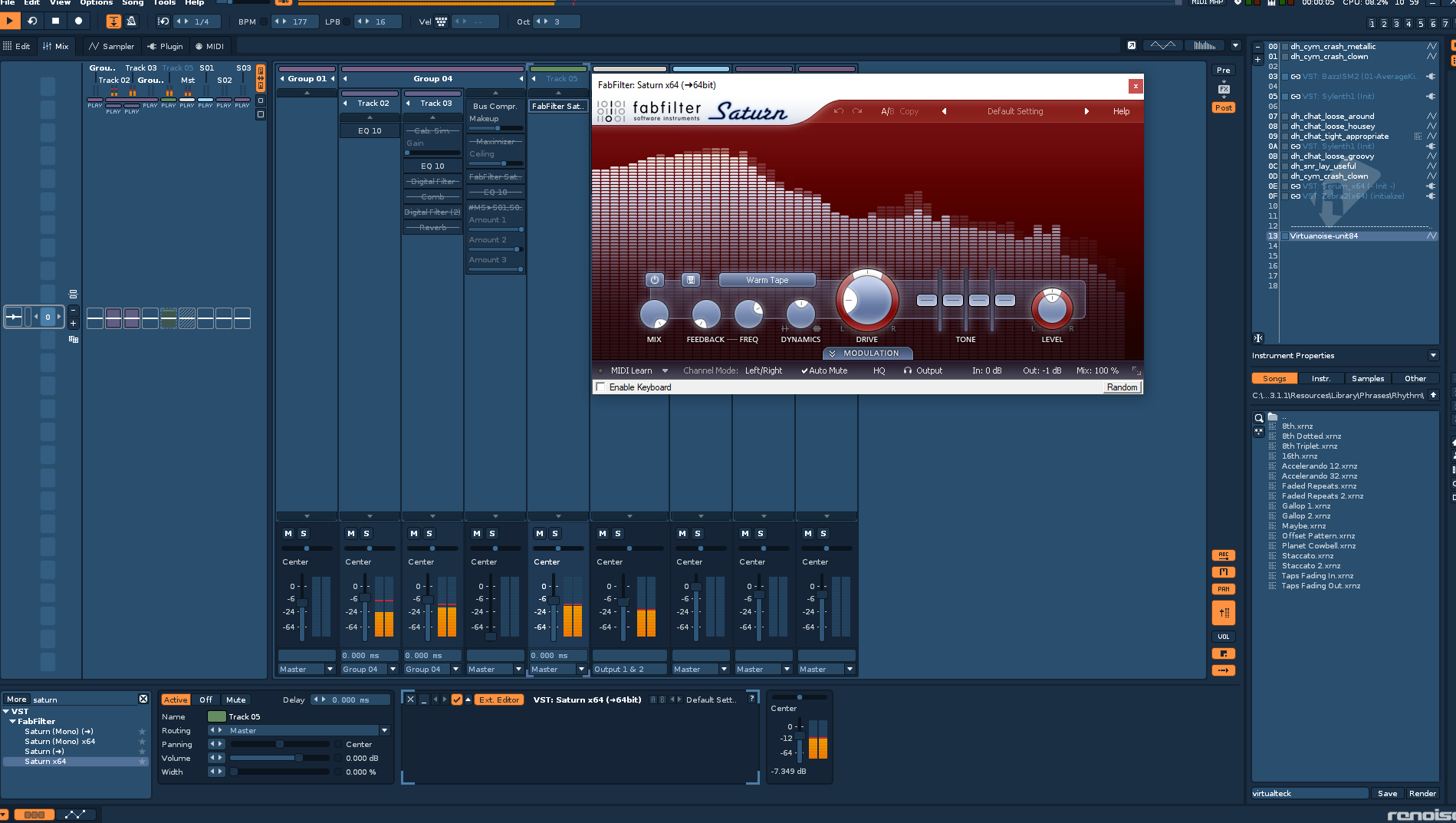Remove the VST Saturn device with X
Viewport: 1456px width, 823px height.
(x=411, y=699)
